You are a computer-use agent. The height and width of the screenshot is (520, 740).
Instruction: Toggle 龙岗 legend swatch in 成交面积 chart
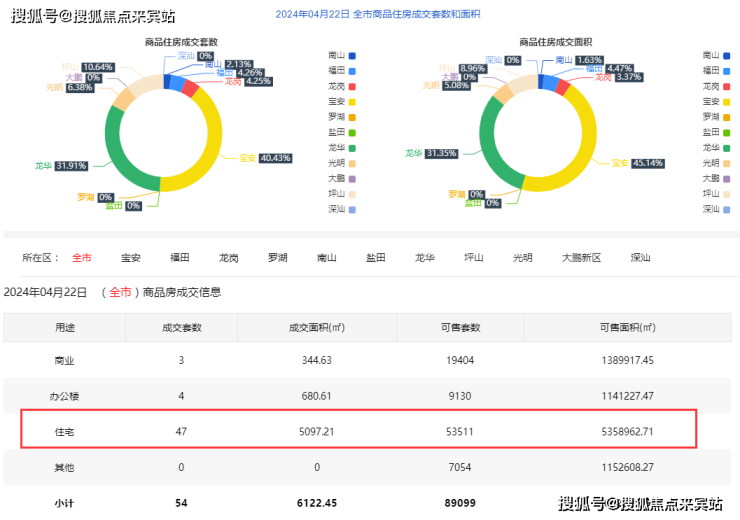[x=727, y=87]
